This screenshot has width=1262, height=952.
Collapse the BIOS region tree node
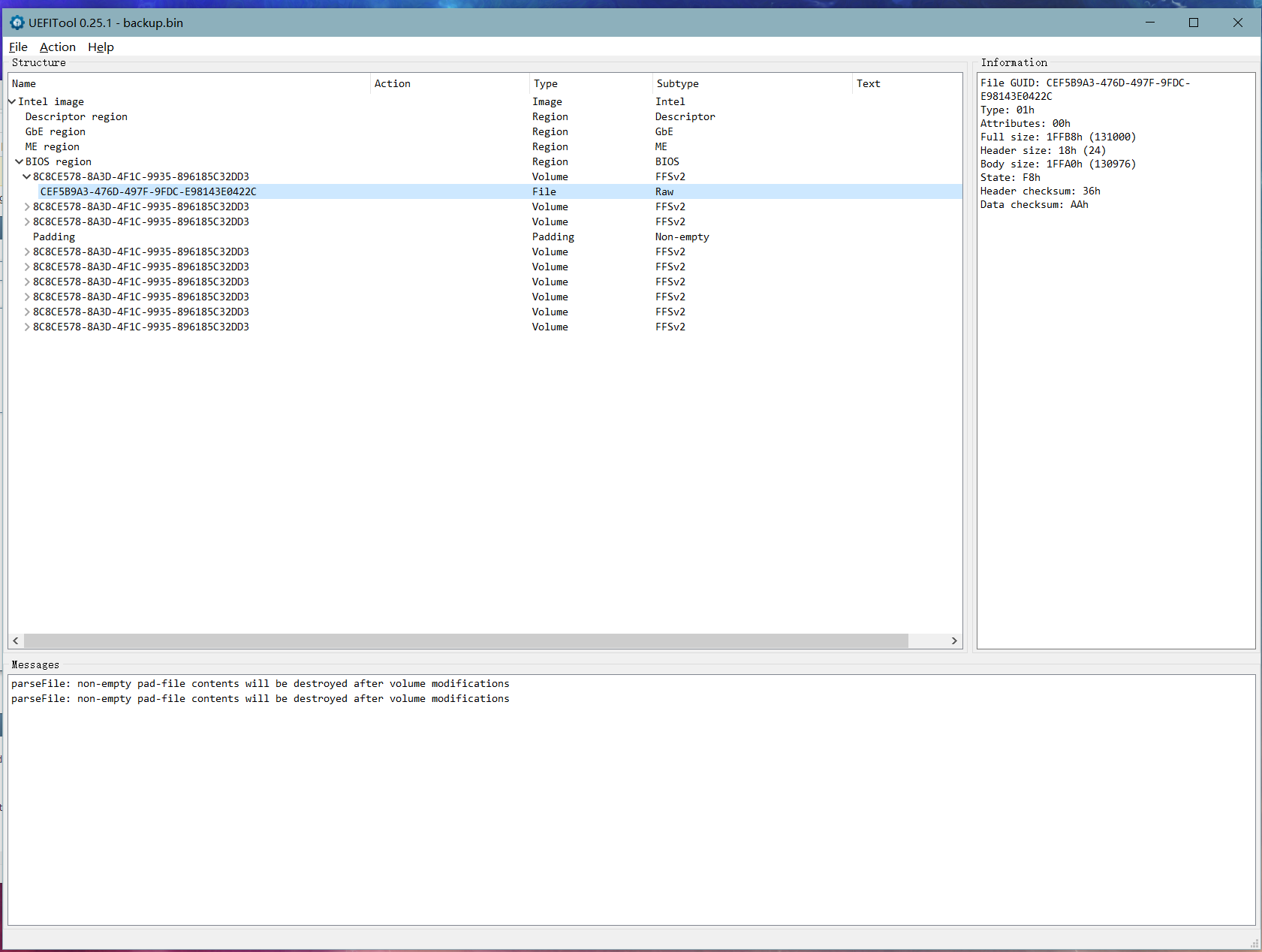tap(20, 161)
